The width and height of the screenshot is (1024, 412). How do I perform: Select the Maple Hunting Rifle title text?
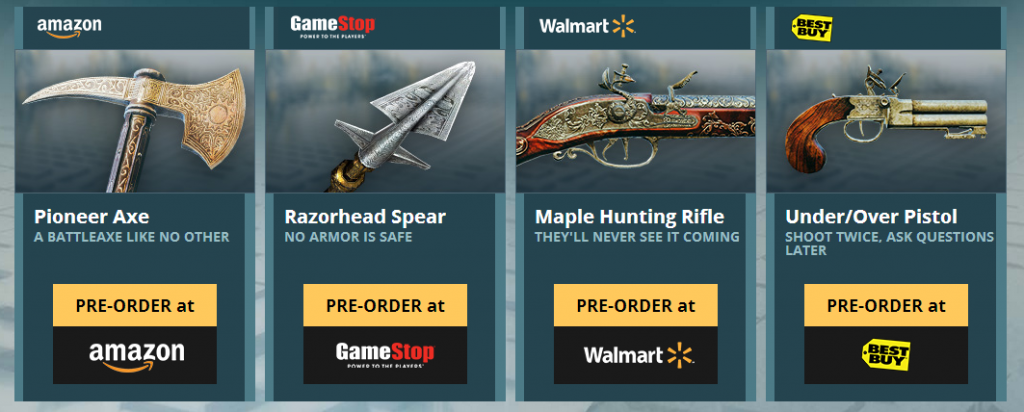click(630, 217)
